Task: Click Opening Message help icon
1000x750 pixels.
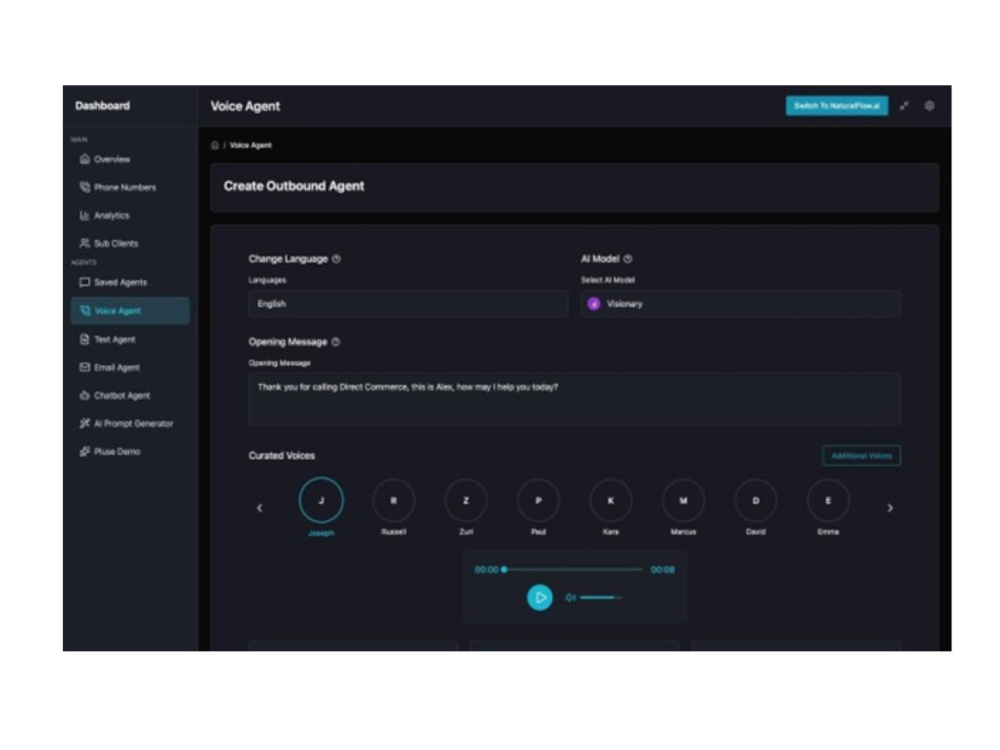Action: point(336,342)
